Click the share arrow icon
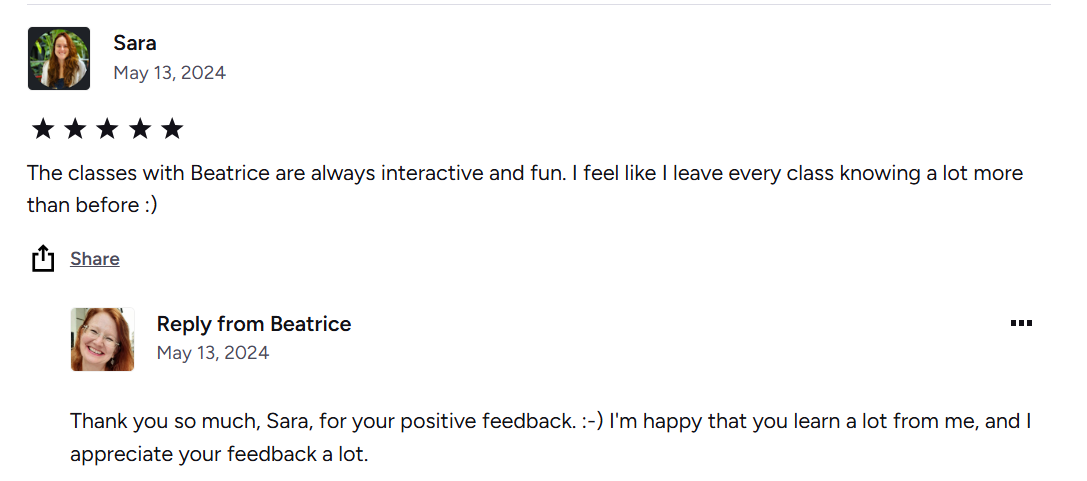Screen dimensions: 1087x481 pos(42,259)
